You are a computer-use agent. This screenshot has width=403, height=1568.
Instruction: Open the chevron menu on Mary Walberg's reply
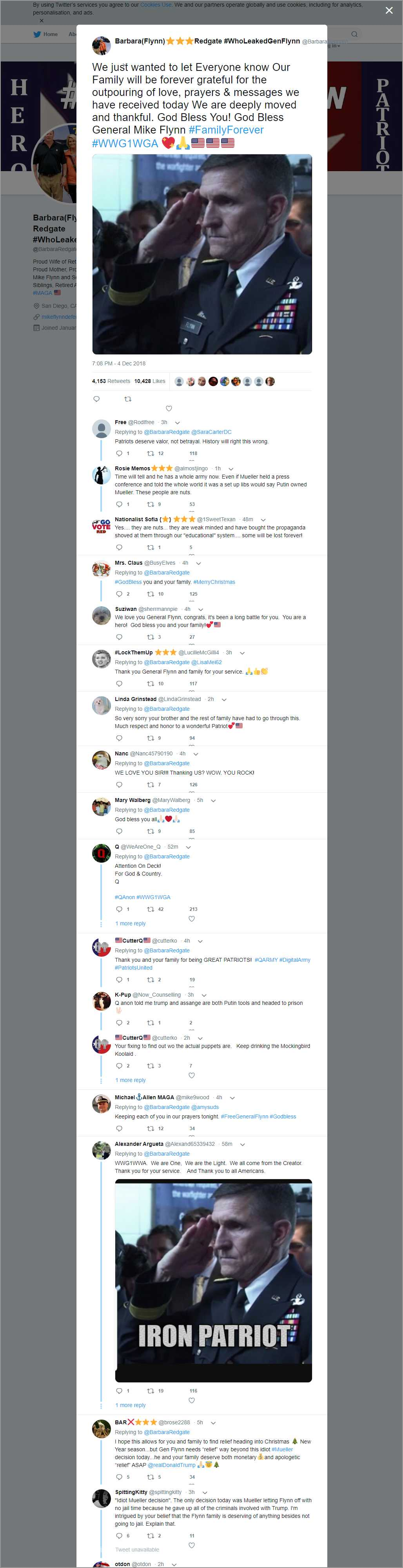pos(213,800)
